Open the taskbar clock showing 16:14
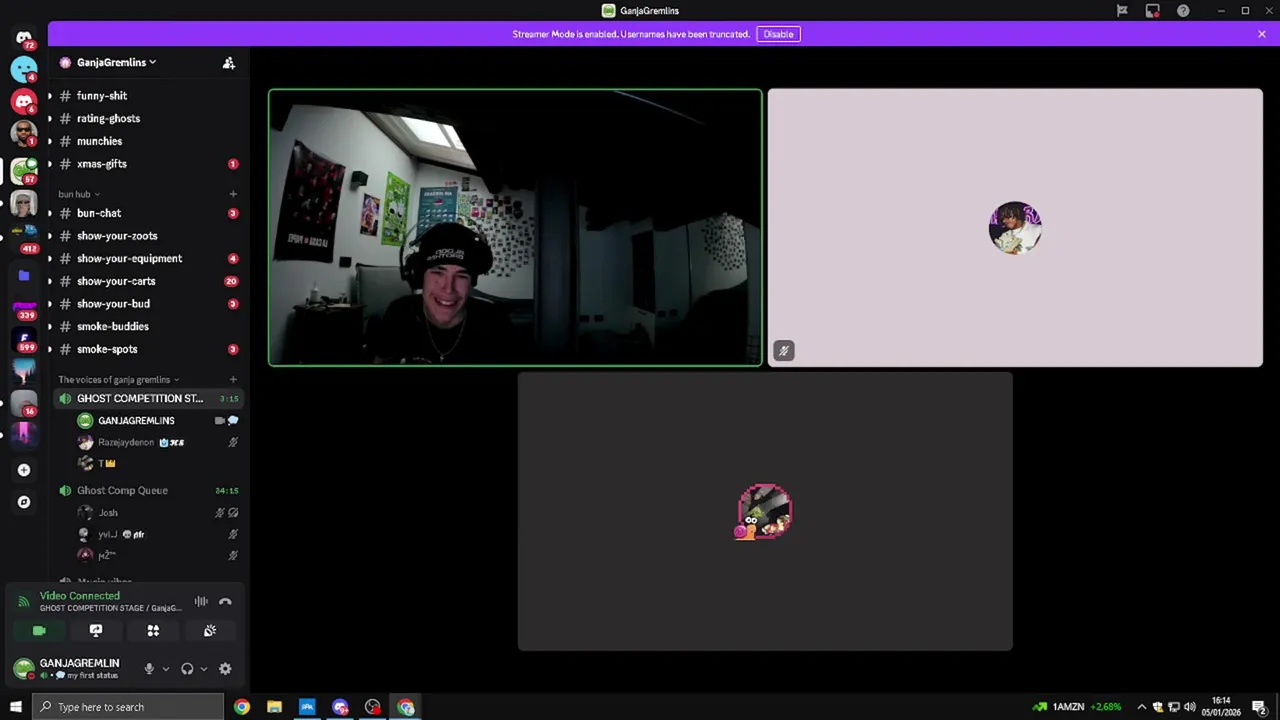The height and width of the screenshot is (720, 1280). click(x=1221, y=707)
